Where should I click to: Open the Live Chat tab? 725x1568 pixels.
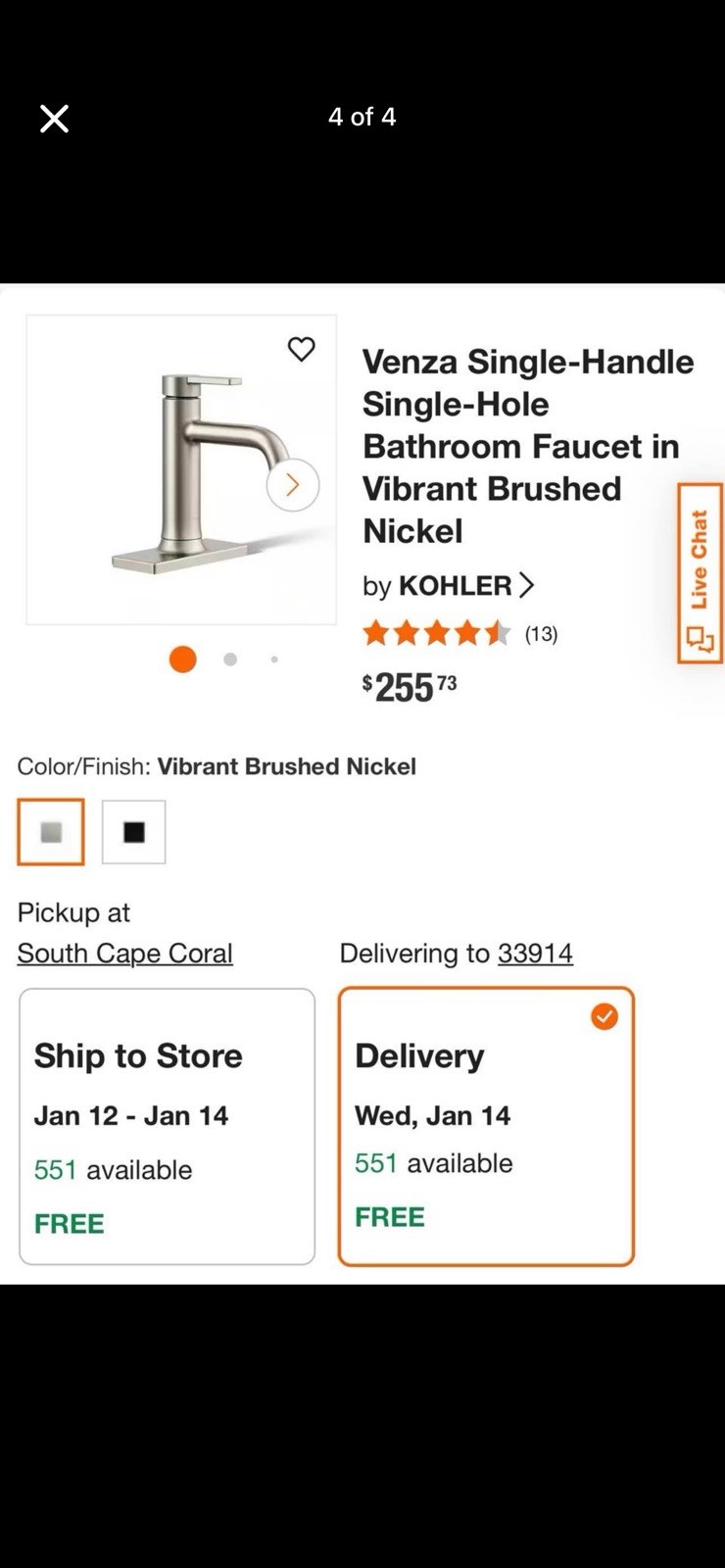700,573
